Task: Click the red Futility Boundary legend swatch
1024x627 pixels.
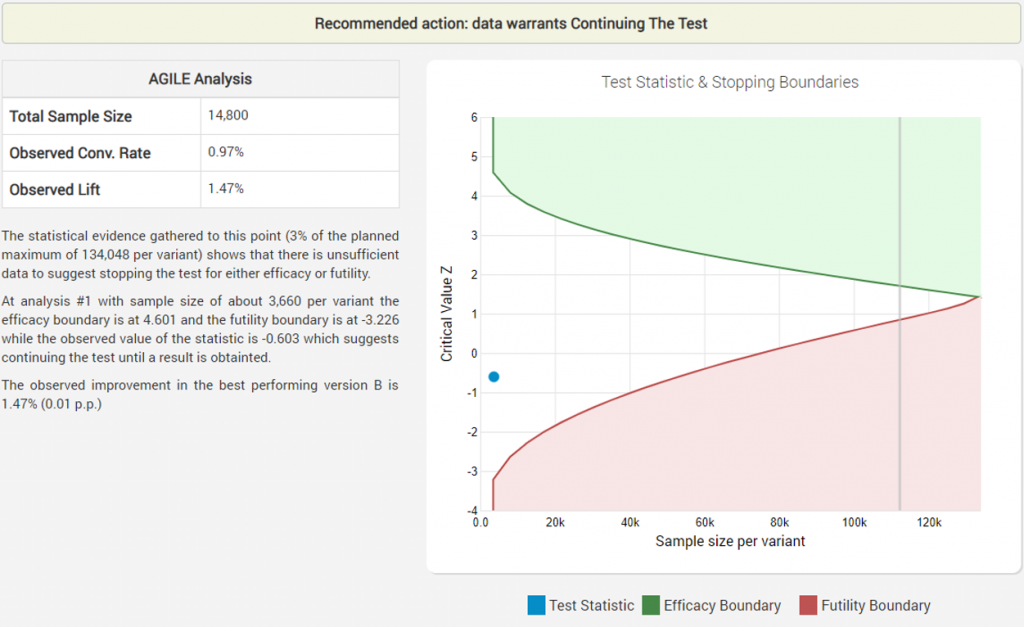Action: [x=810, y=605]
